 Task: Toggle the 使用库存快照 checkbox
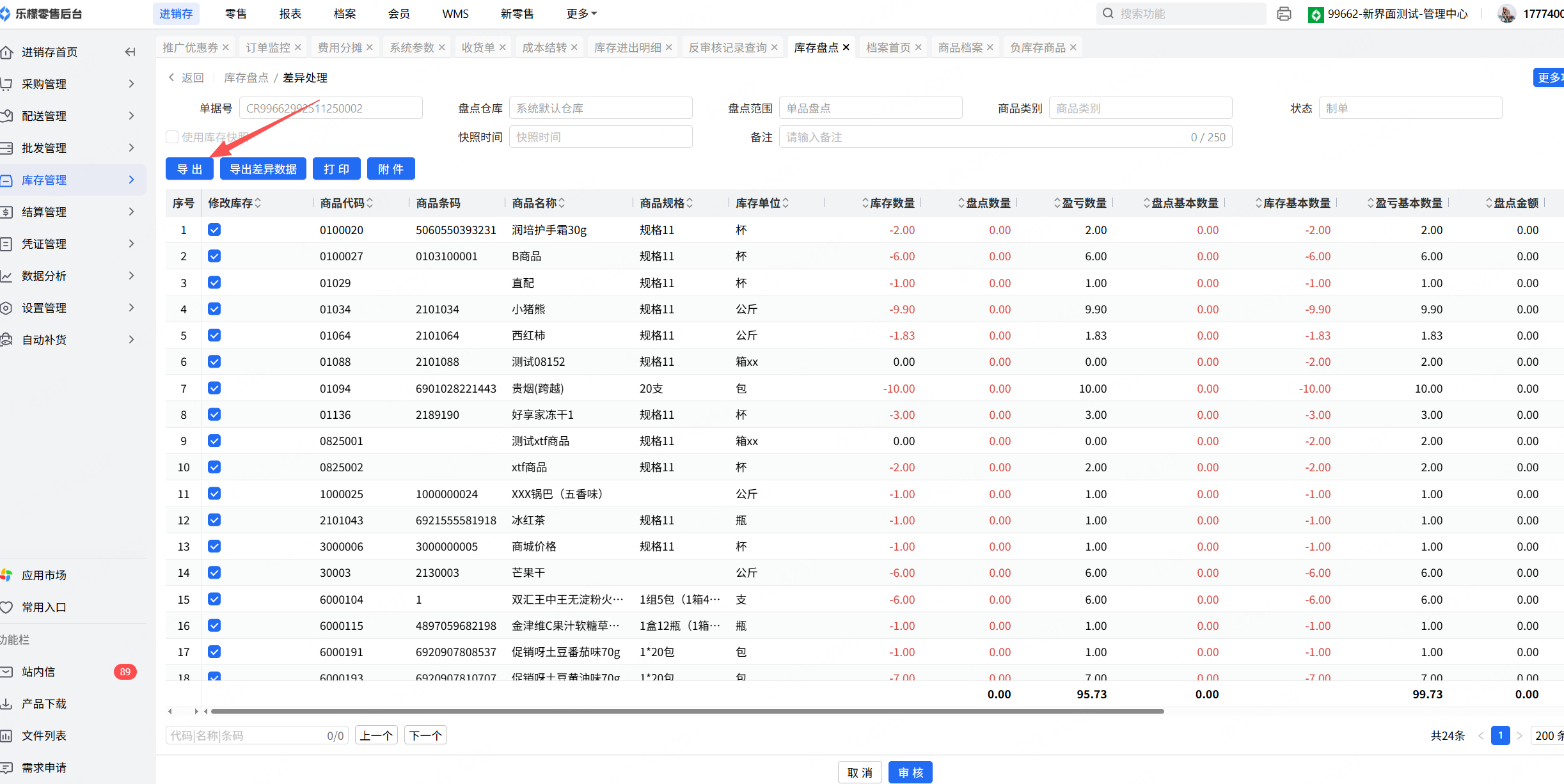click(x=172, y=137)
